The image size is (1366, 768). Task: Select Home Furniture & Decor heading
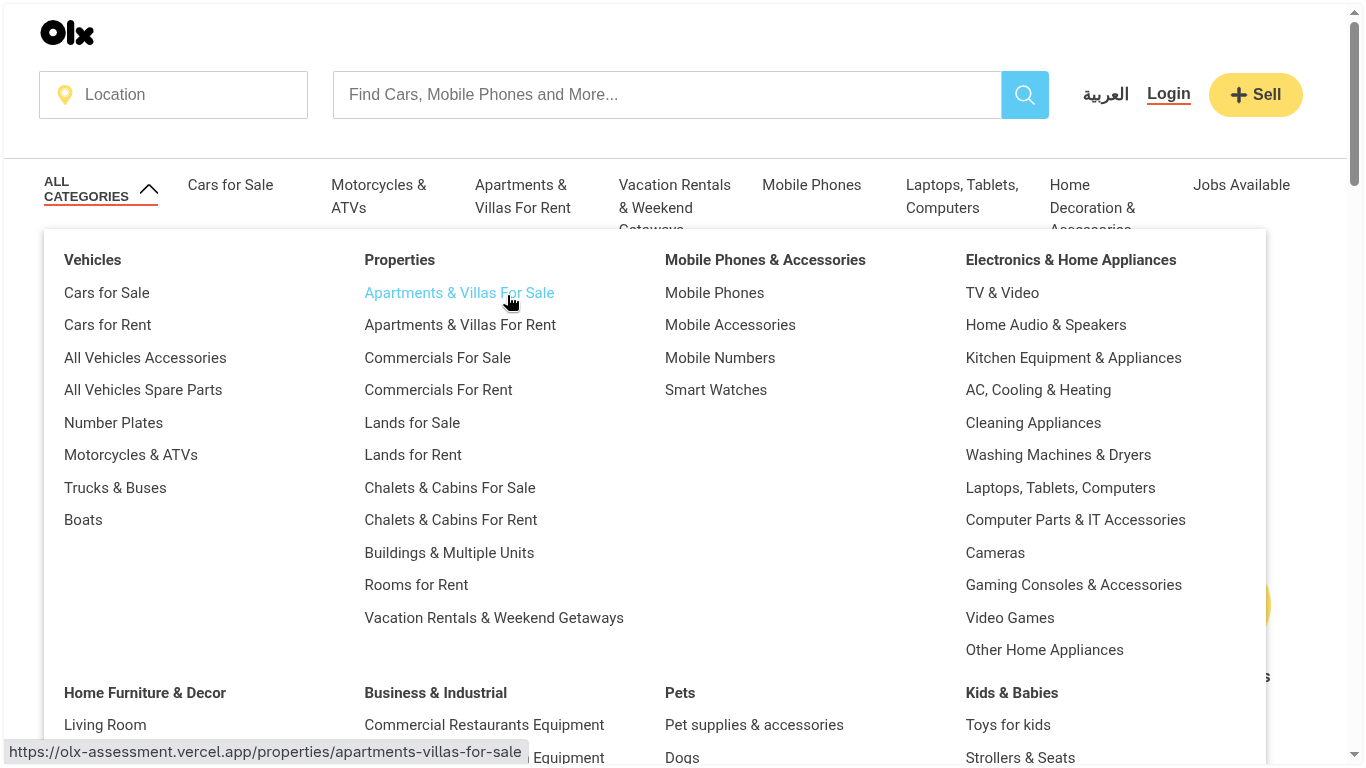(145, 693)
